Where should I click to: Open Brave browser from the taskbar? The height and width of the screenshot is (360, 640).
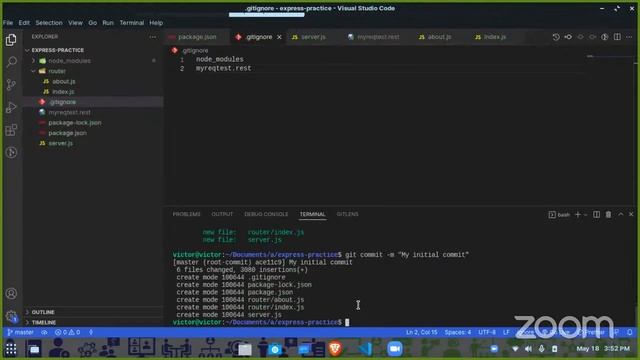(335, 349)
